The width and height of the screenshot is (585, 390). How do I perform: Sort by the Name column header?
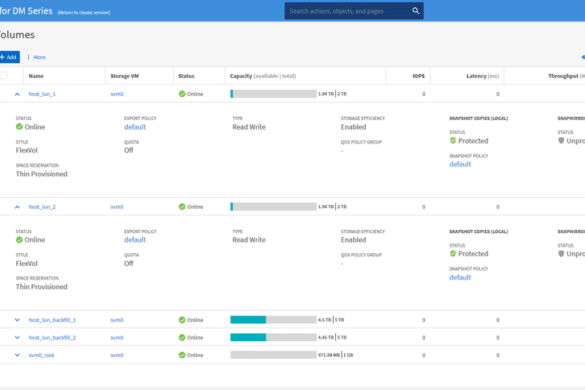coord(36,76)
